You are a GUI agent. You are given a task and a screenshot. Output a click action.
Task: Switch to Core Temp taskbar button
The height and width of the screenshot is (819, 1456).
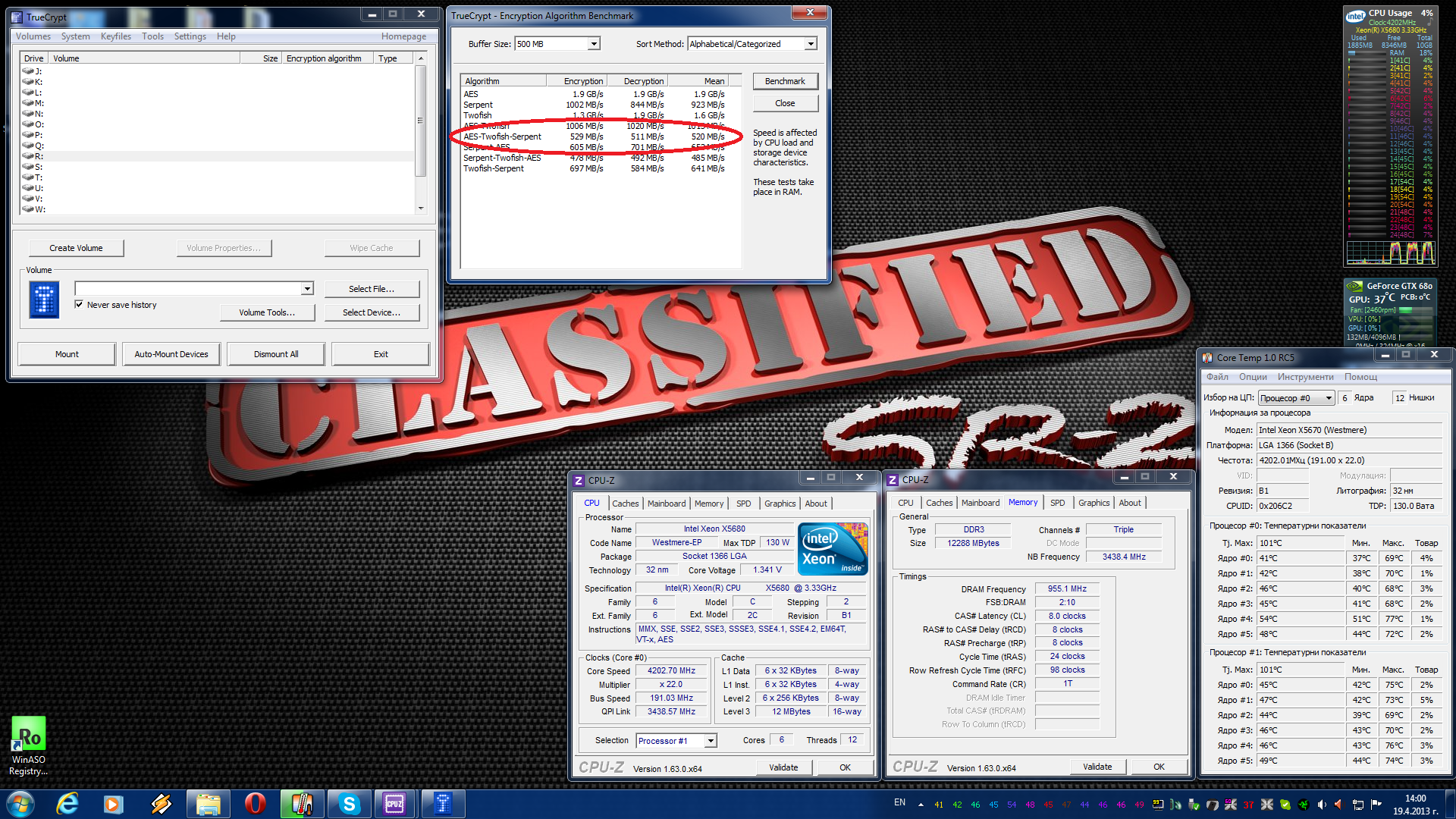click(301, 804)
